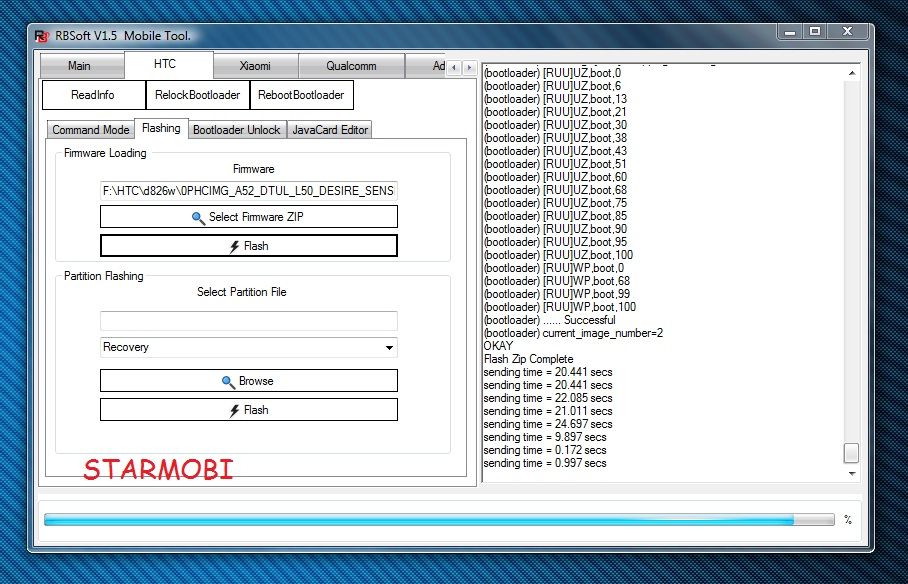
Task: Click log line 'sending time = 0.997 secs'
Action: (545, 463)
